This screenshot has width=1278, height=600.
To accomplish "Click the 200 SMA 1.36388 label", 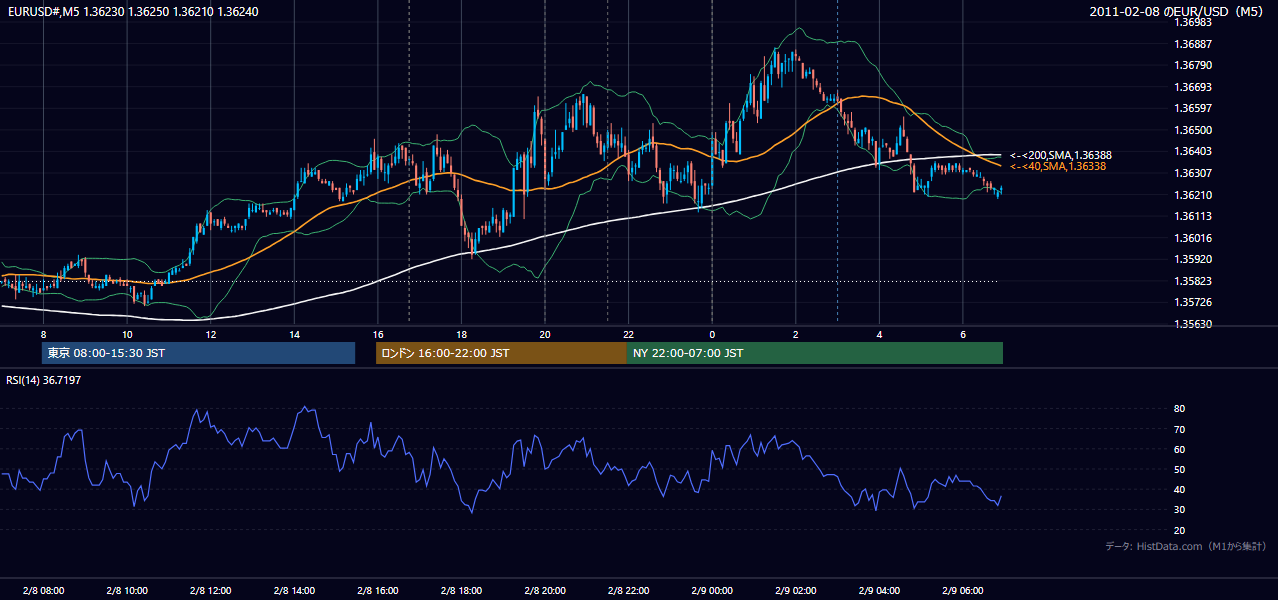I will click(x=1061, y=155).
